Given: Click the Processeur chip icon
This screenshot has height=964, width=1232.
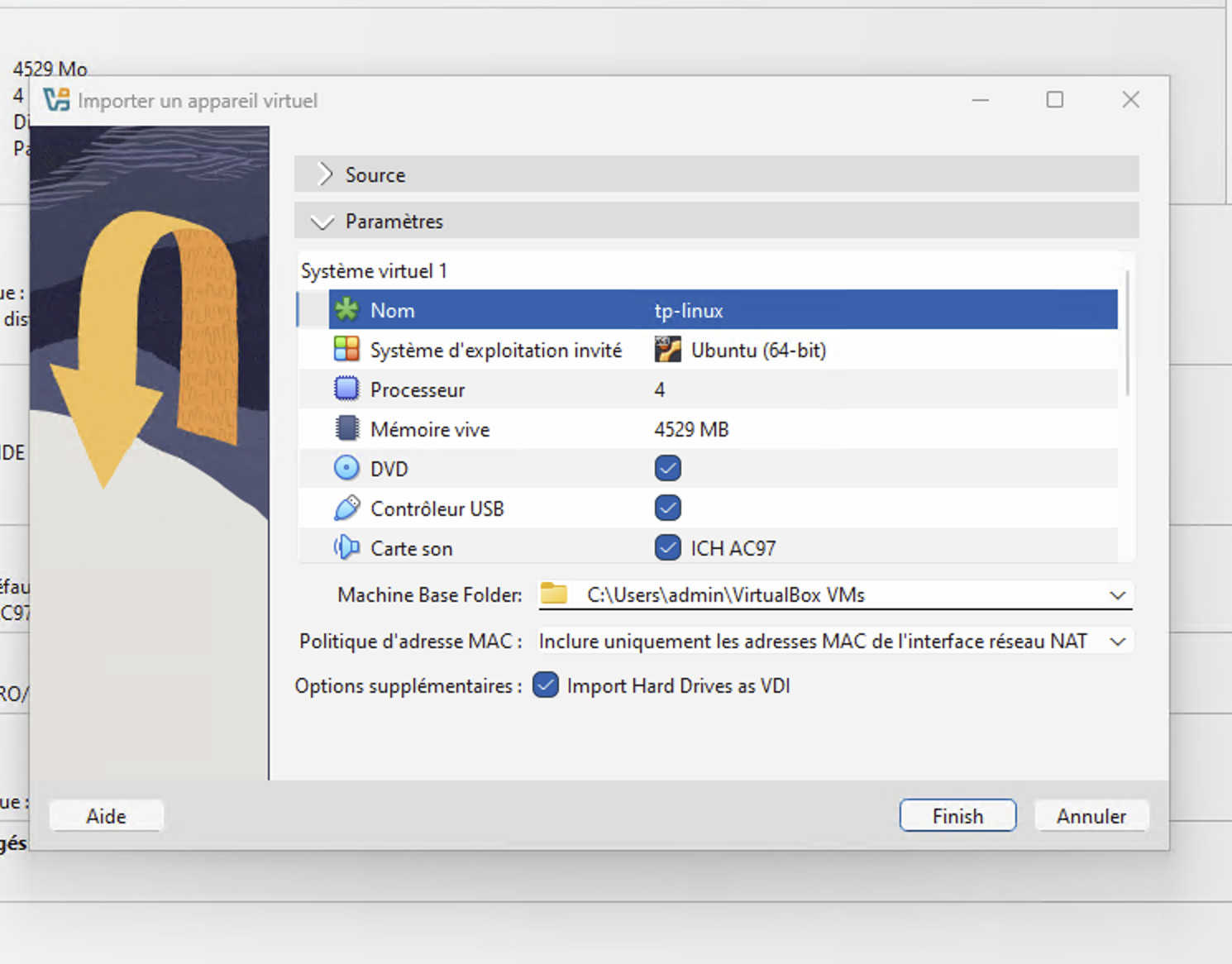Looking at the screenshot, I should pos(346,389).
